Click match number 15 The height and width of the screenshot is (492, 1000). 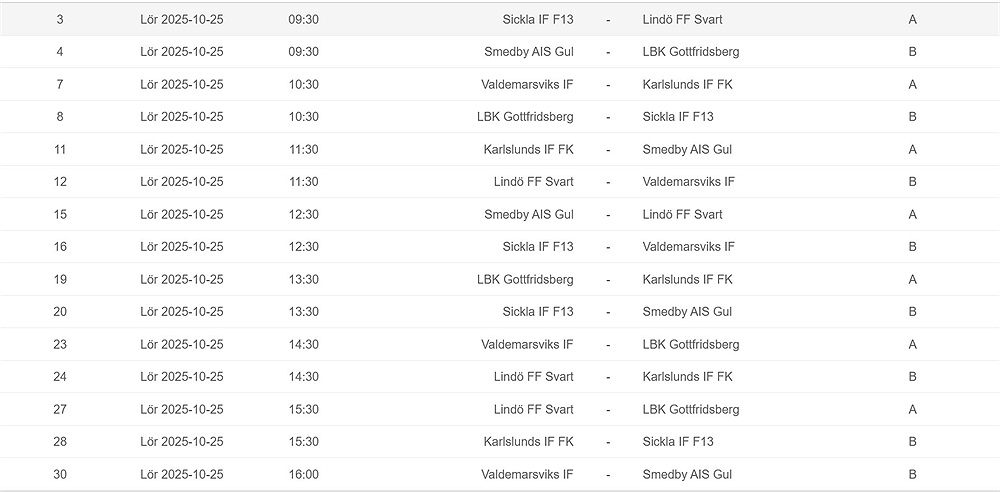pyautogui.click(x=60, y=214)
